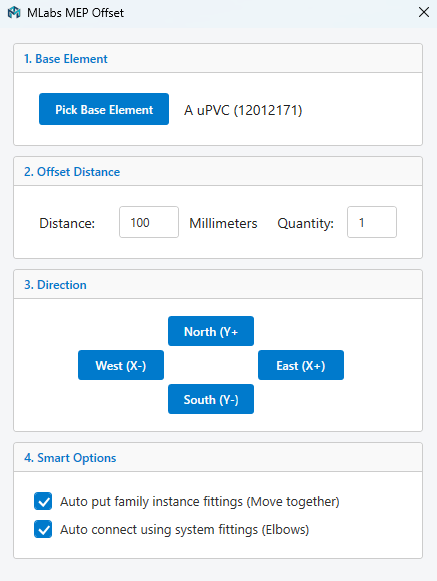Viewport: 437px width, 581px height.
Task: Click the Quantity: label
Action: click(305, 223)
